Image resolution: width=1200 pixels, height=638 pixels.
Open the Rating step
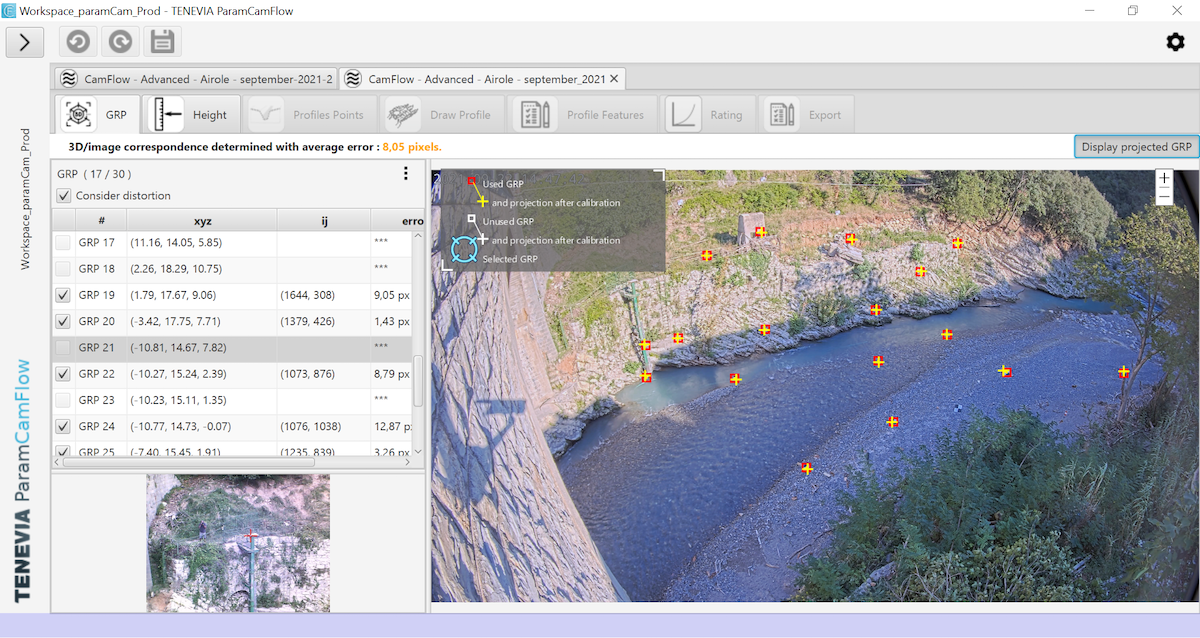pos(708,115)
